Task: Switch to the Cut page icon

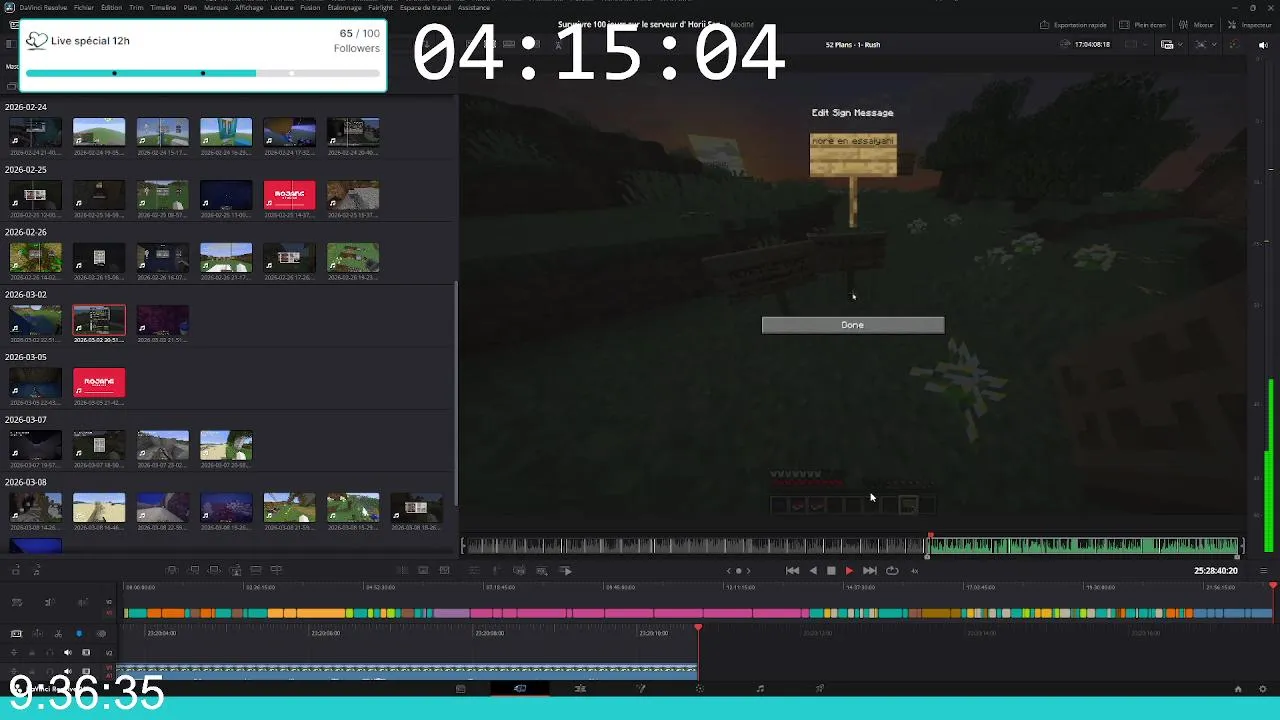Action: [x=520, y=689]
